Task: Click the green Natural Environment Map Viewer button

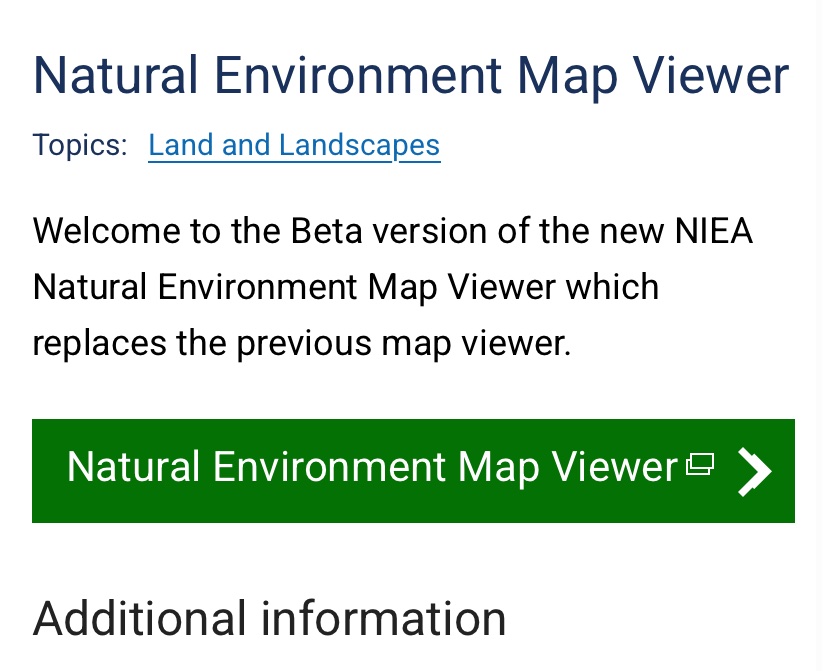Action: pyautogui.click(x=413, y=470)
